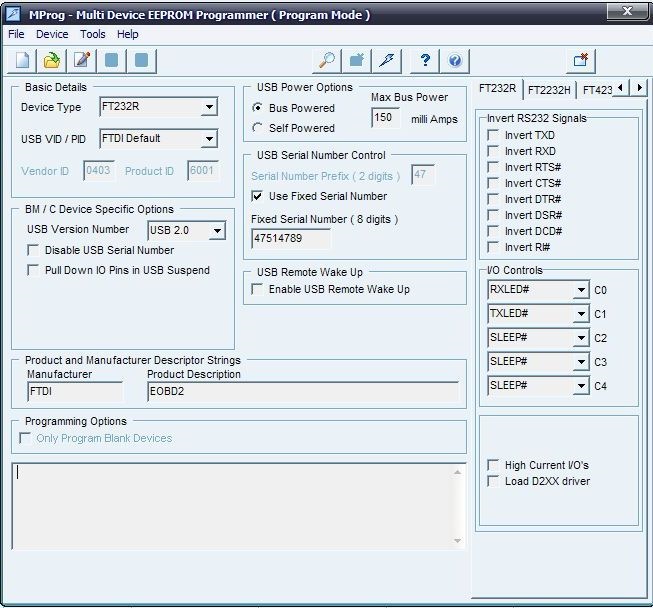Enable Disable USB Serial Number checkbox
This screenshot has width=653, height=608.
[x=33, y=250]
